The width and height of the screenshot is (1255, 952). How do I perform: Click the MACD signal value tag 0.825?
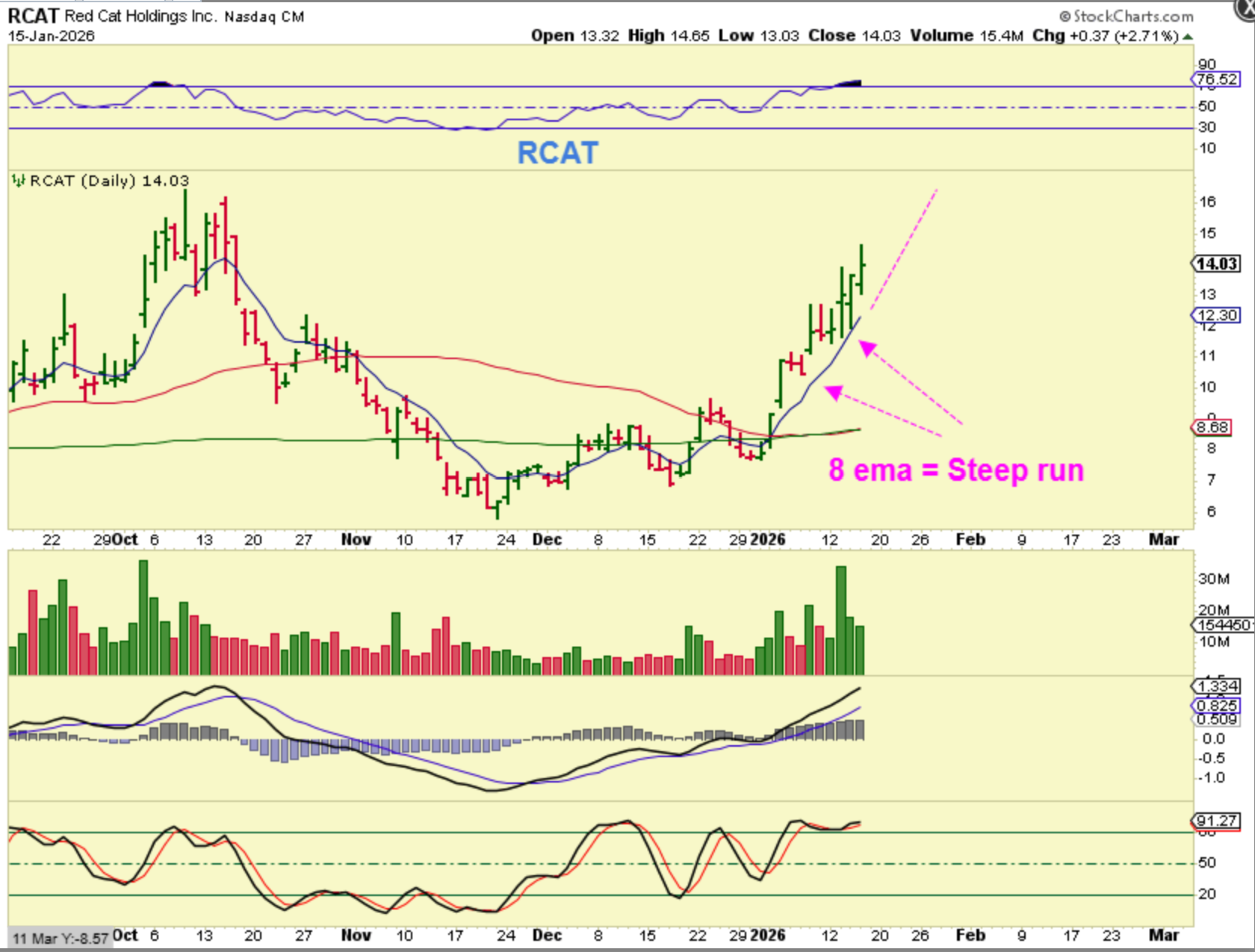coord(1216,706)
